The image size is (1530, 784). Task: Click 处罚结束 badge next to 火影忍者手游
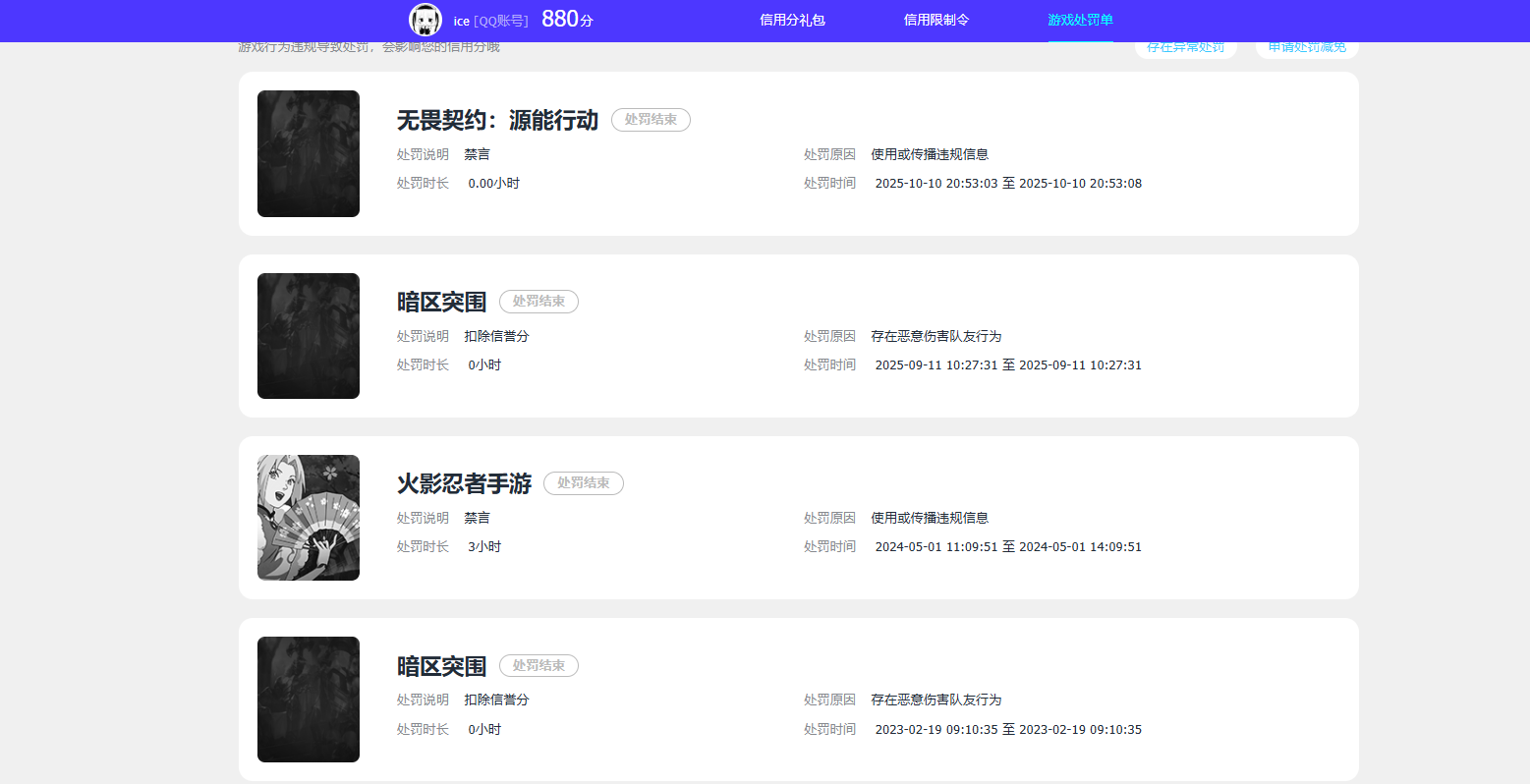[584, 483]
